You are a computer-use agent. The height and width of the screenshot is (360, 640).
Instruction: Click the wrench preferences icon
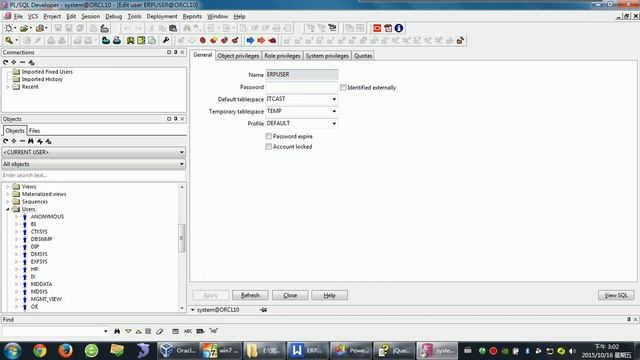point(166,40)
